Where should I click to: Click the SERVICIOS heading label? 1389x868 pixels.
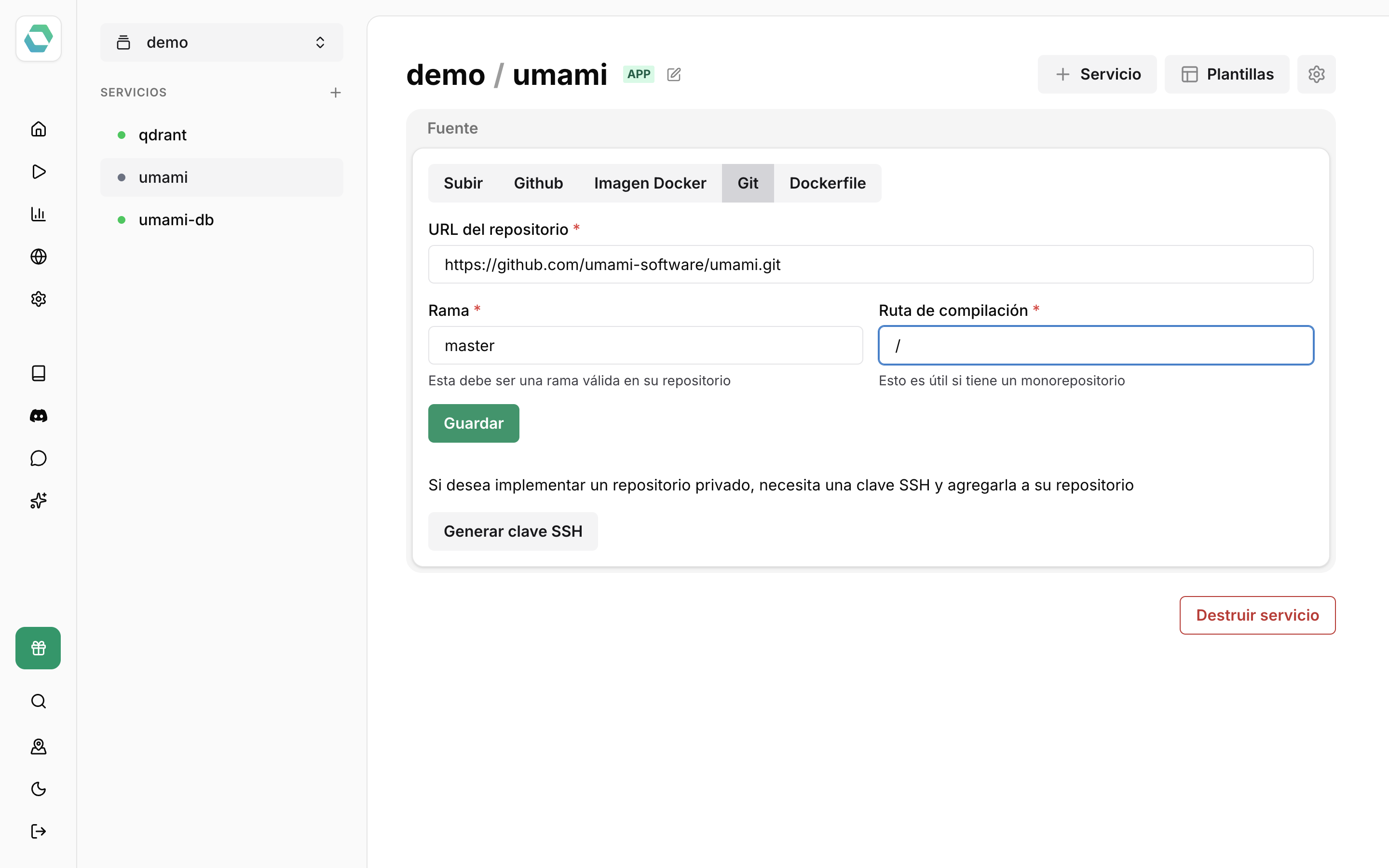pyautogui.click(x=133, y=93)
